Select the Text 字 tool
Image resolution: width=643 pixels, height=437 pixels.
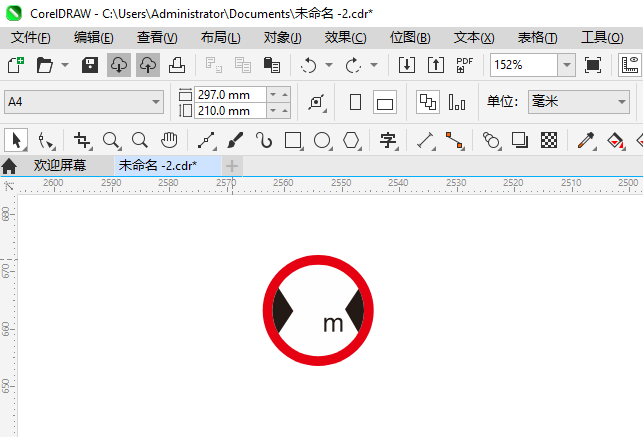388,140
